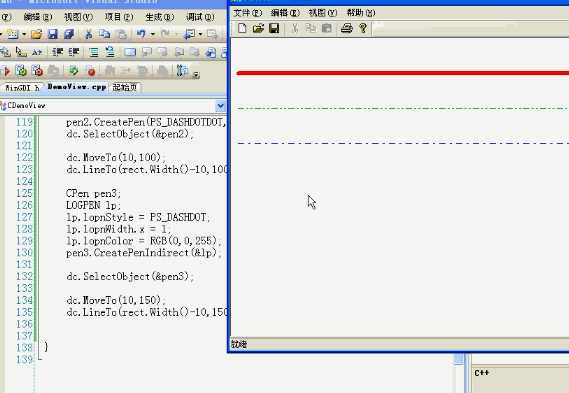Click Cut scissors icon in Demo app toolbar
569x393 pixels.
coord(295,28)
